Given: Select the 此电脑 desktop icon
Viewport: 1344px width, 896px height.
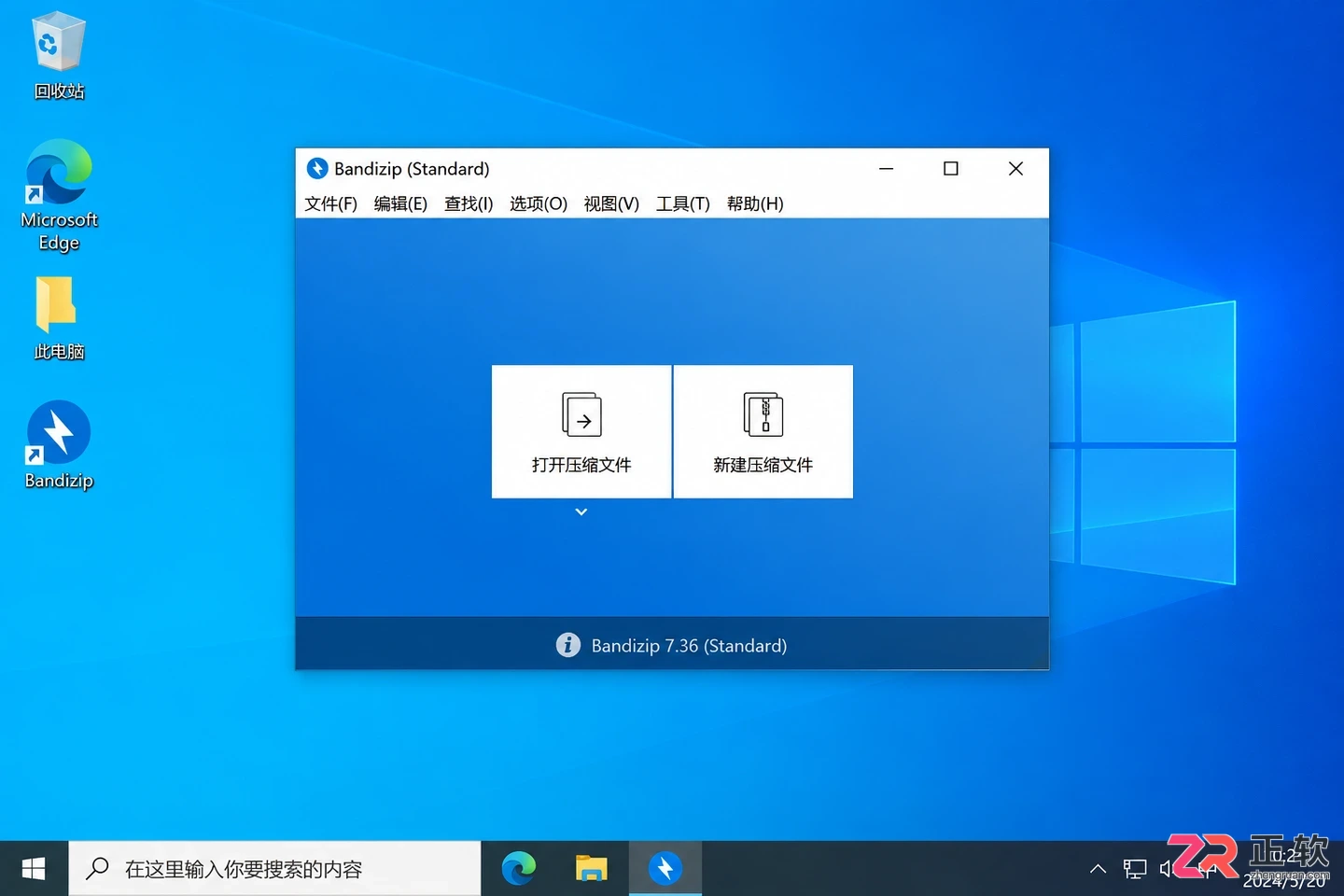Looking at the screenshot, I should tap(59, 319).
